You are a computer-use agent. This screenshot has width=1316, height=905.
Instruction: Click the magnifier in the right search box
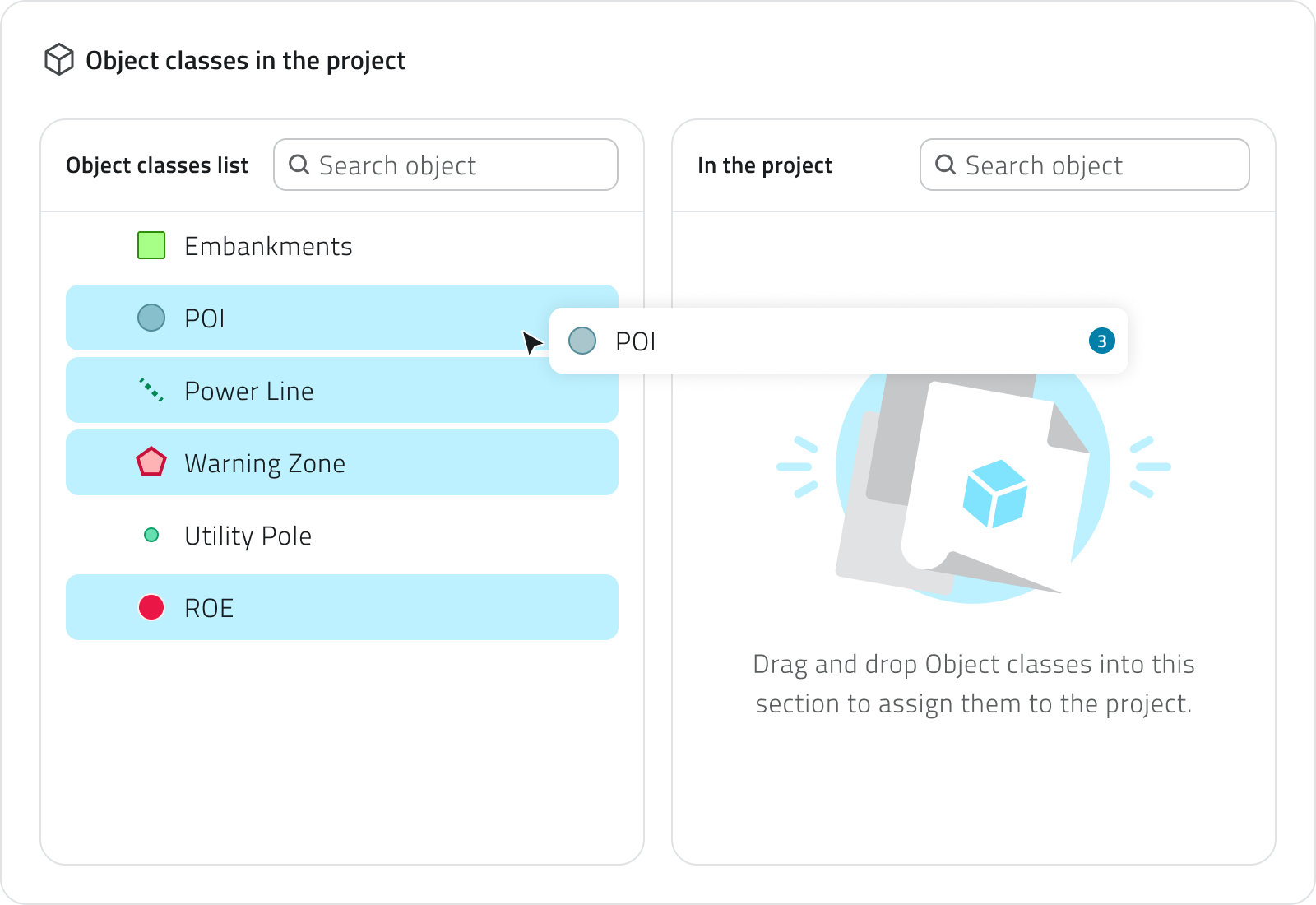946,165
